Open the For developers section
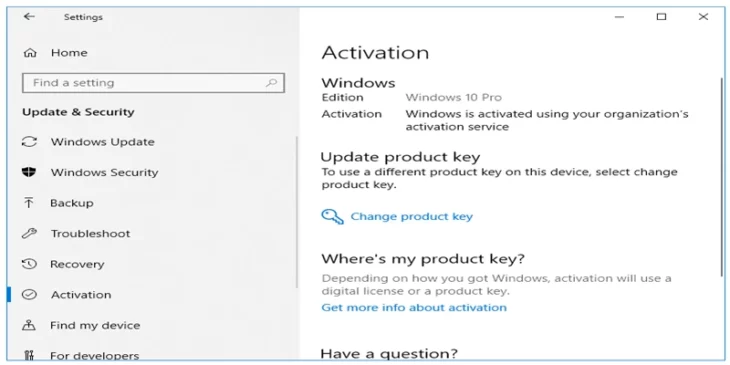Image resolution: width=730 pixels, height=365 pixels. tap(95, 356)
